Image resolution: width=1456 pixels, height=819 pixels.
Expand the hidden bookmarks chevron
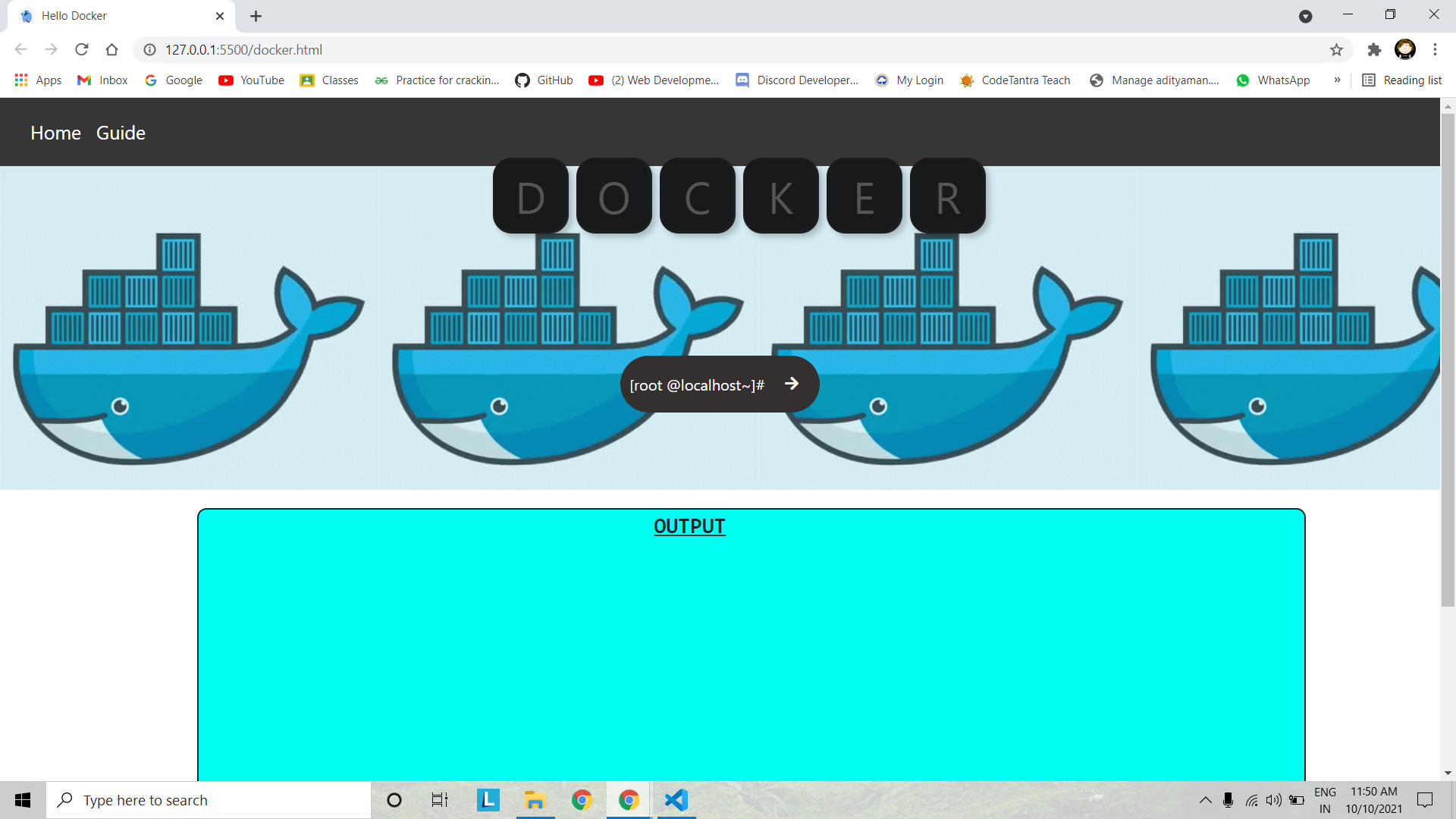click(x=1337, y=80)
